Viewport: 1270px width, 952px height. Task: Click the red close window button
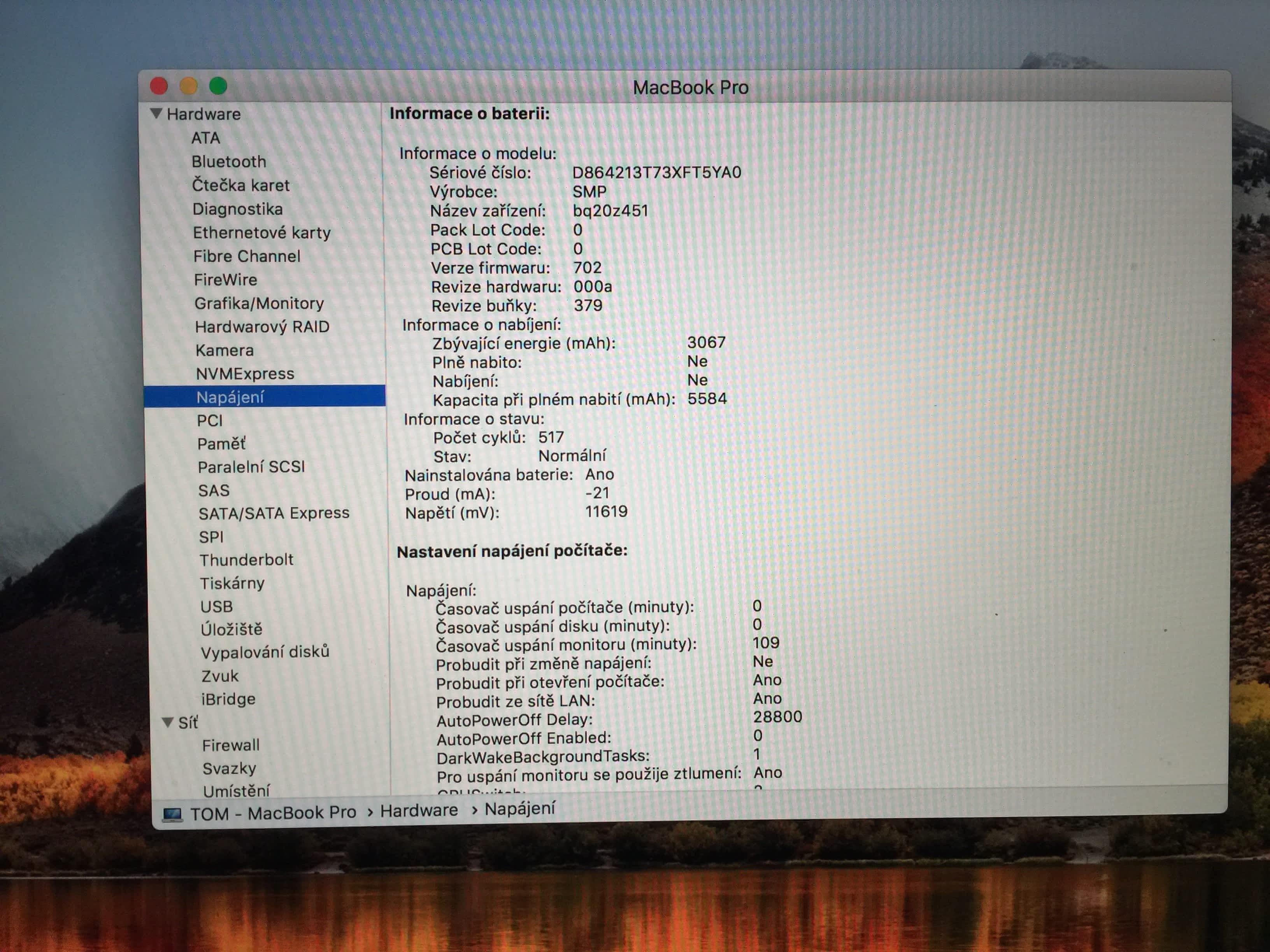click(159, 86)
